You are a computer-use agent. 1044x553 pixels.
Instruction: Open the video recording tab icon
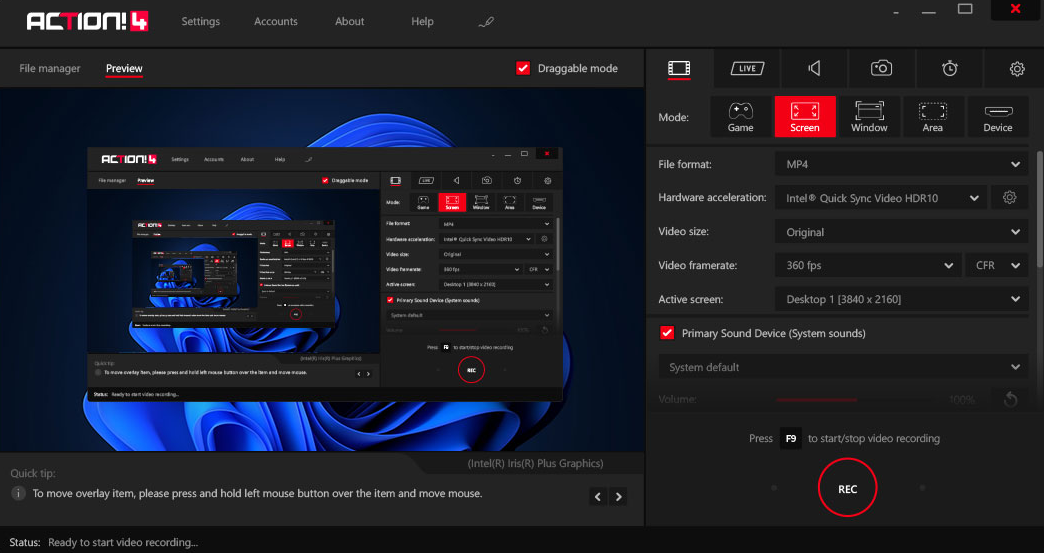tap(679, 68)
